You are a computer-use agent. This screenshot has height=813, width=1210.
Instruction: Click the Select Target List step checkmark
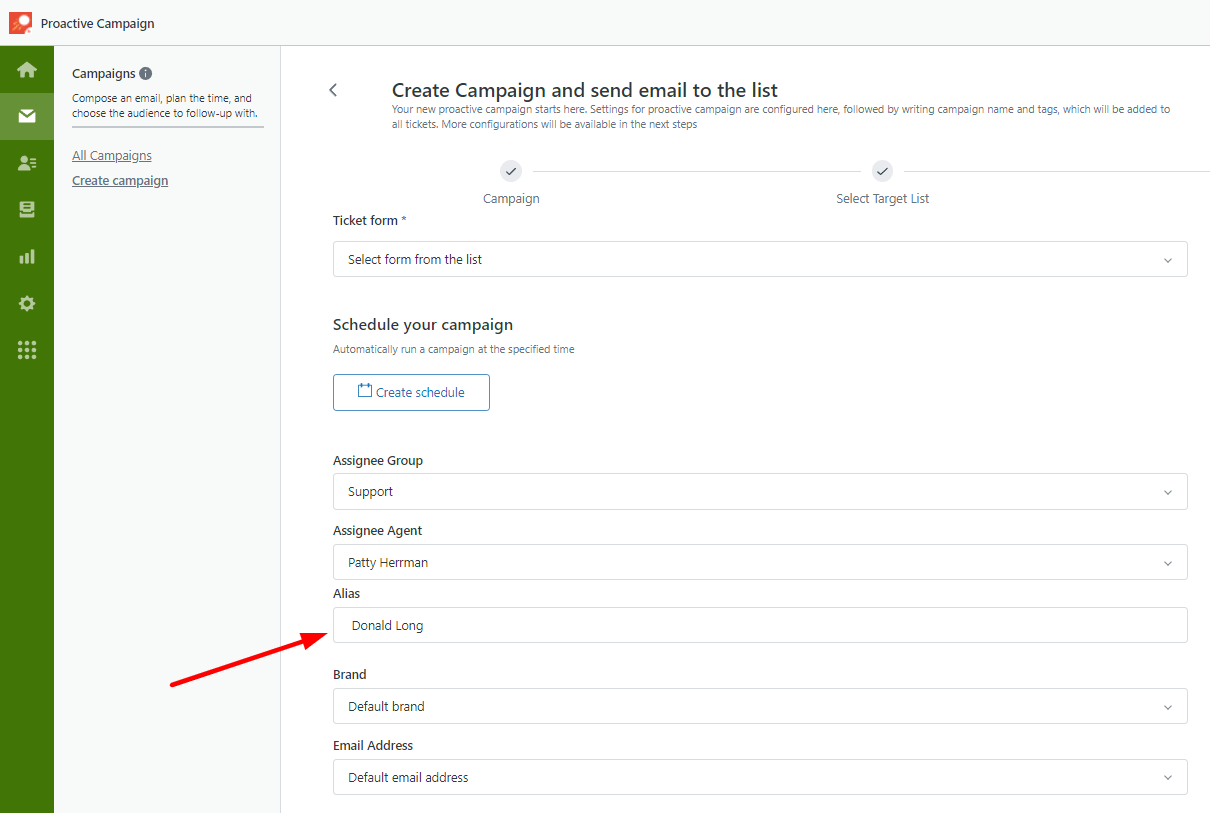882,171
